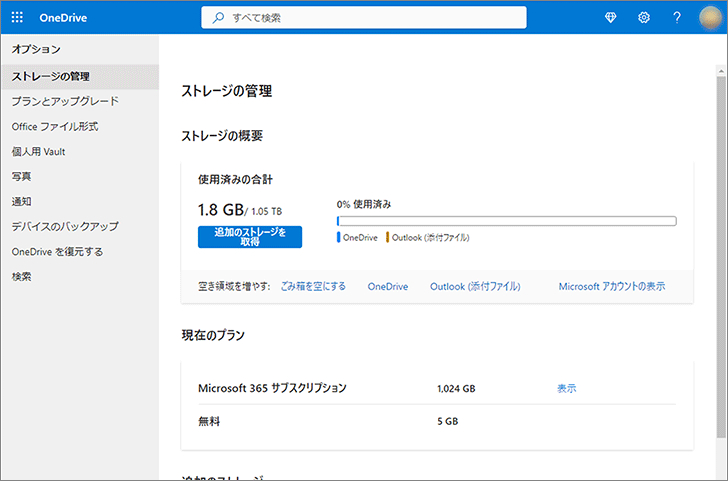Click OneDrive link in 空き領域を増やす row
The image size is (728, 481).
(388, 286)
